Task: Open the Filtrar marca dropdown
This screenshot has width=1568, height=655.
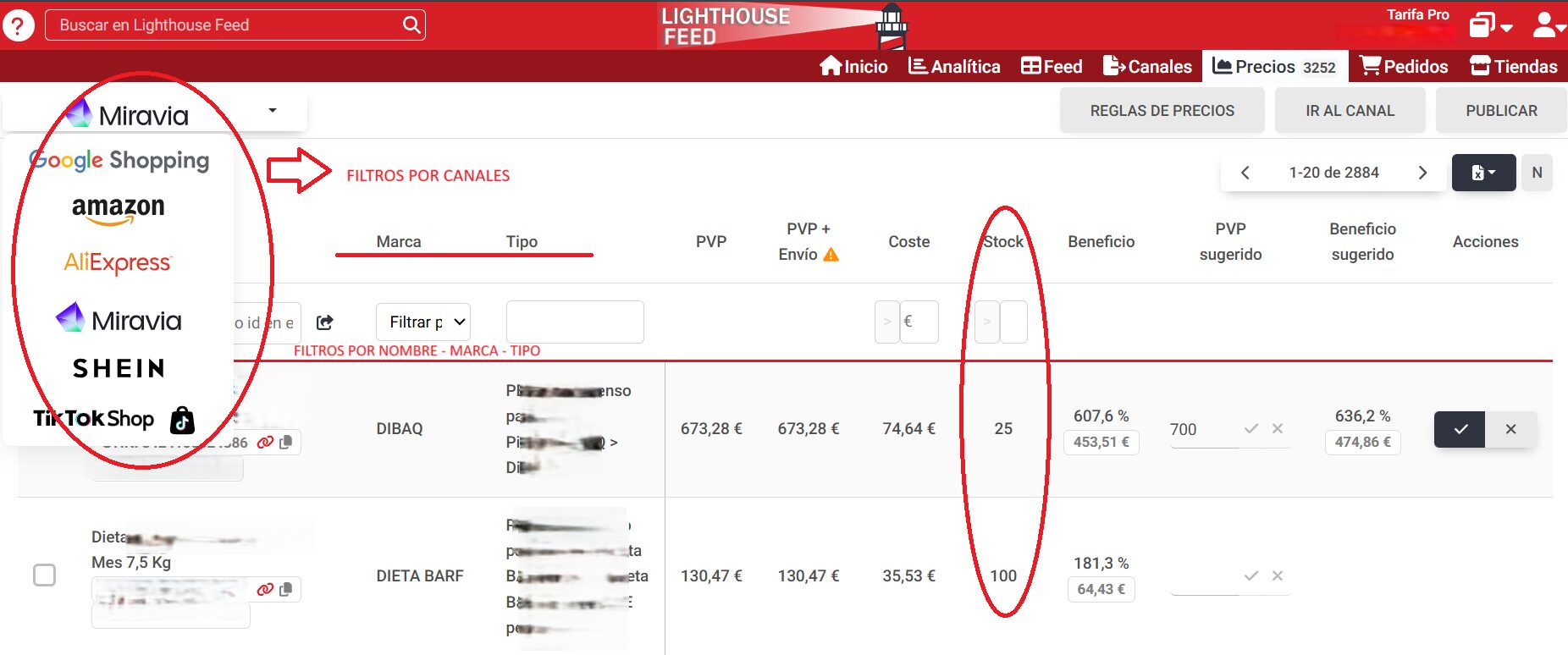Action: 423,322
